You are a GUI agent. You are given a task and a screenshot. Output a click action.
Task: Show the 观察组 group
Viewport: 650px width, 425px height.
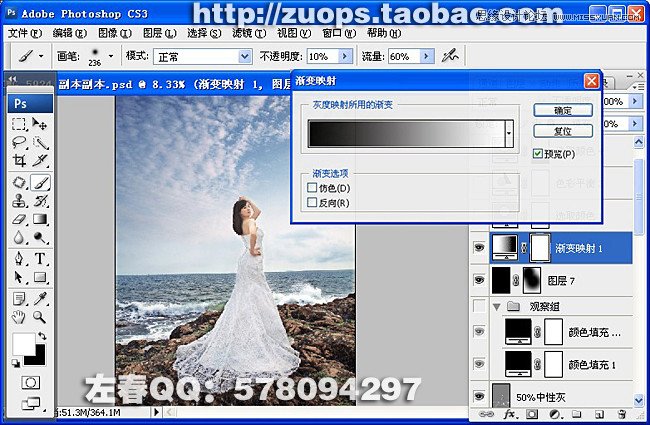479,306
